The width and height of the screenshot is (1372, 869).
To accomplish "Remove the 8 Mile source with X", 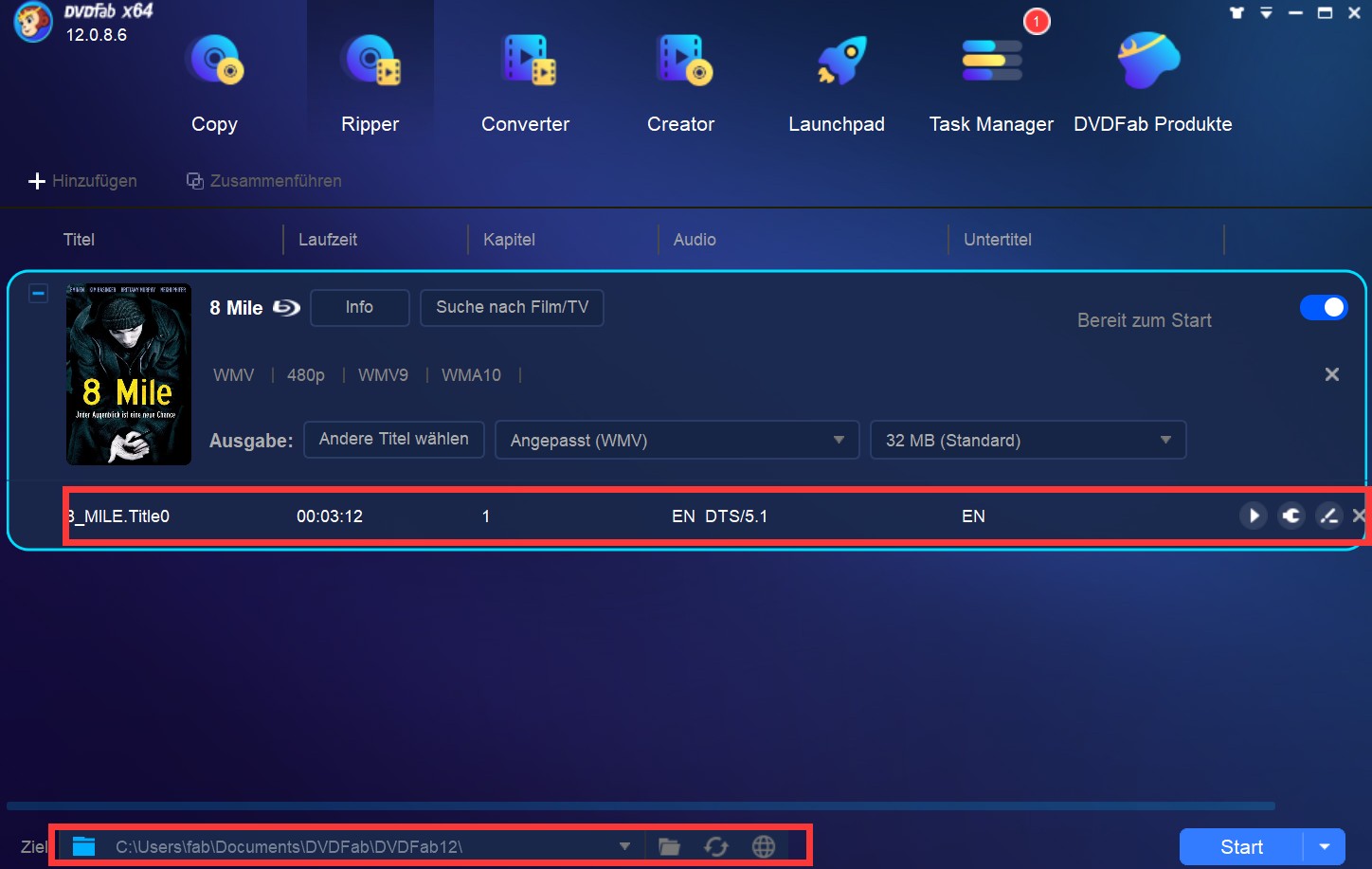I will click(x=1332, y=374).
